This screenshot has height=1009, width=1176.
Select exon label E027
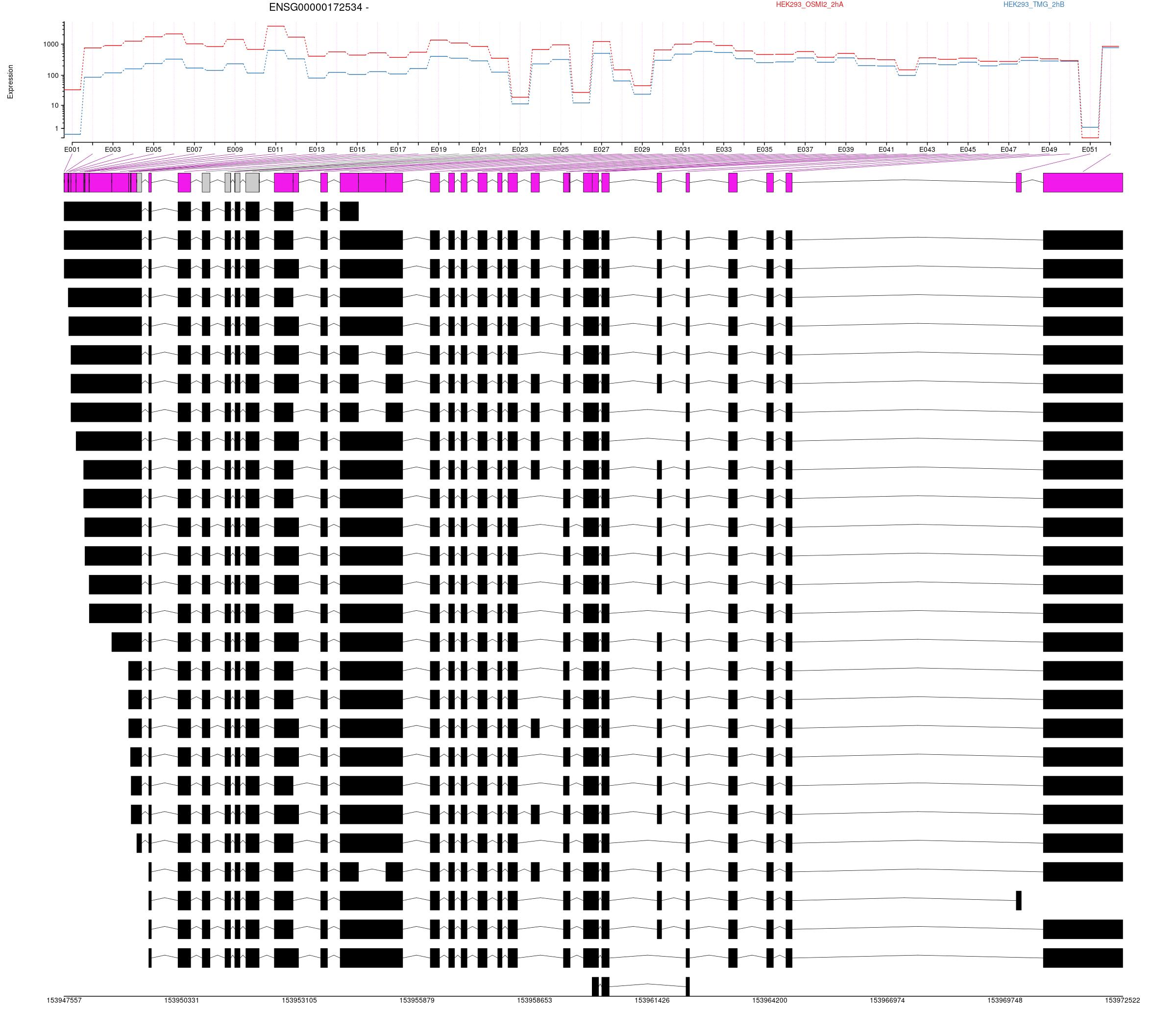coord(601,150)
